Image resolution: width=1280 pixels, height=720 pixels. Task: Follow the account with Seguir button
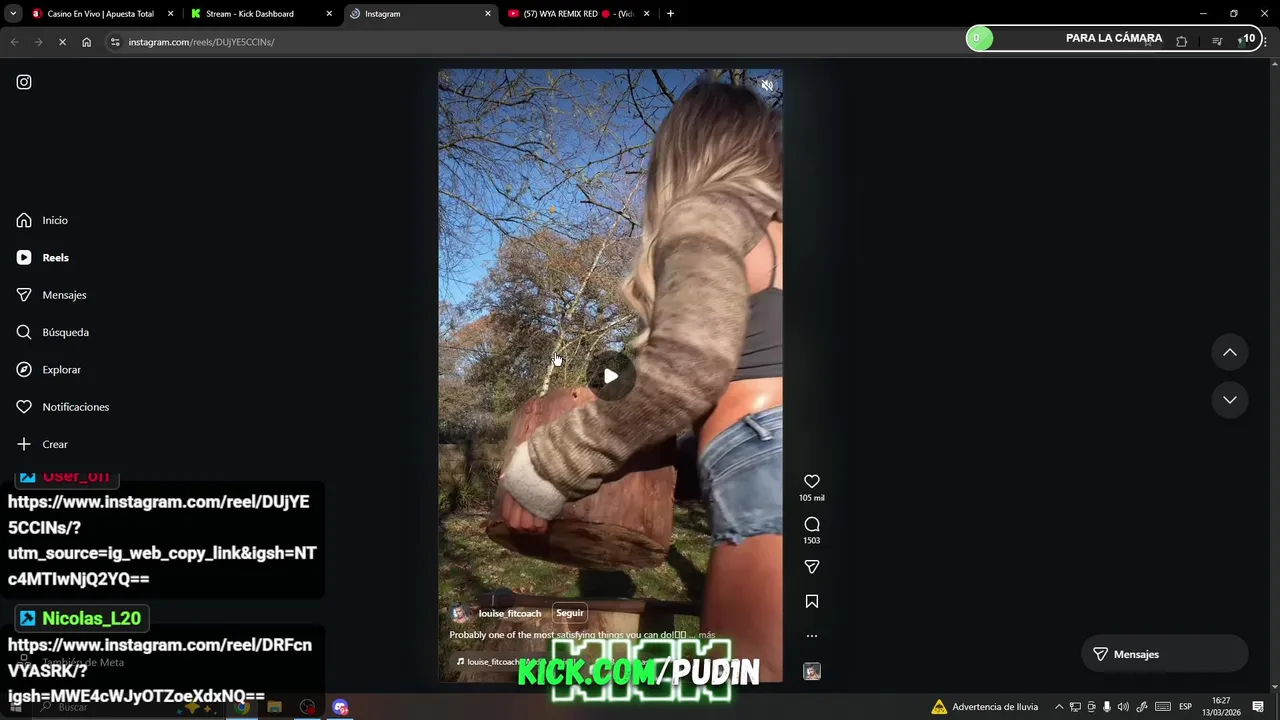pos(569,613)
